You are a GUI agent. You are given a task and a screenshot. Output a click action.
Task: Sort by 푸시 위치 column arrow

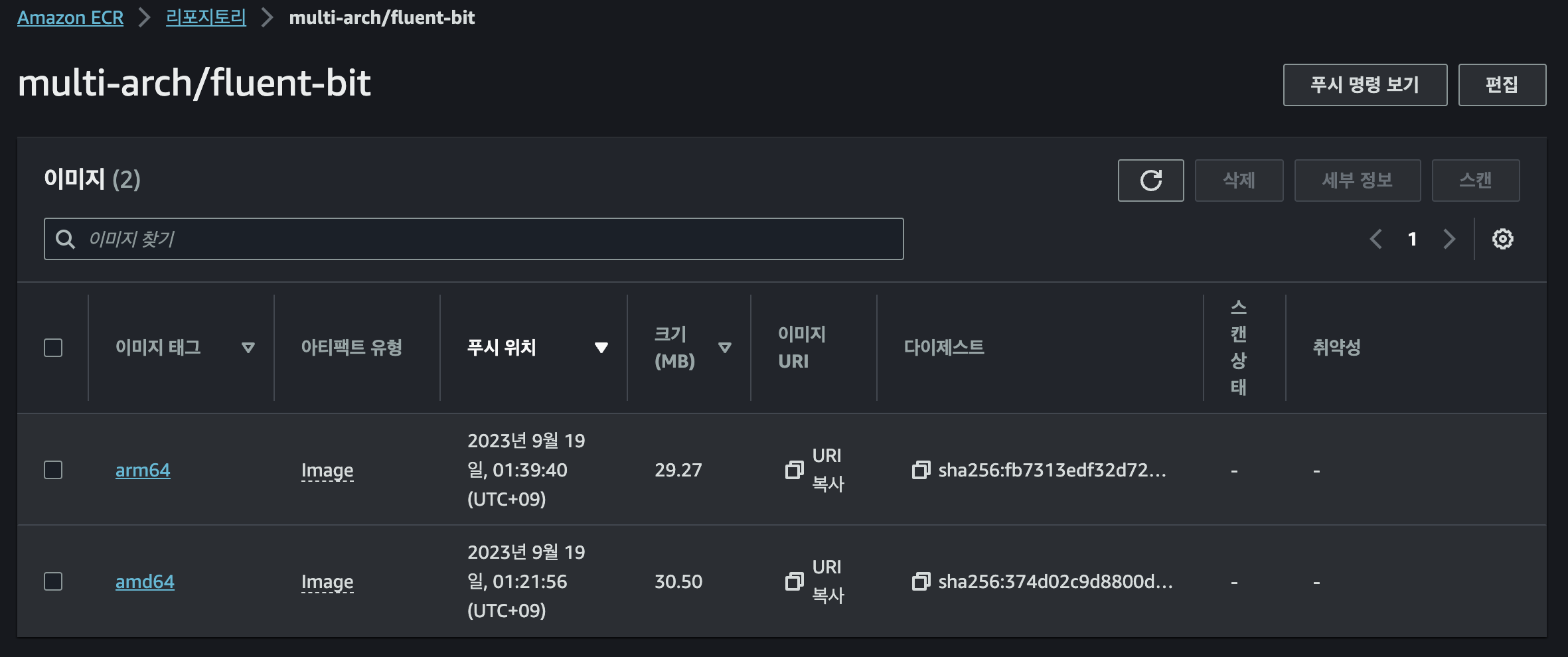[601, 348]
